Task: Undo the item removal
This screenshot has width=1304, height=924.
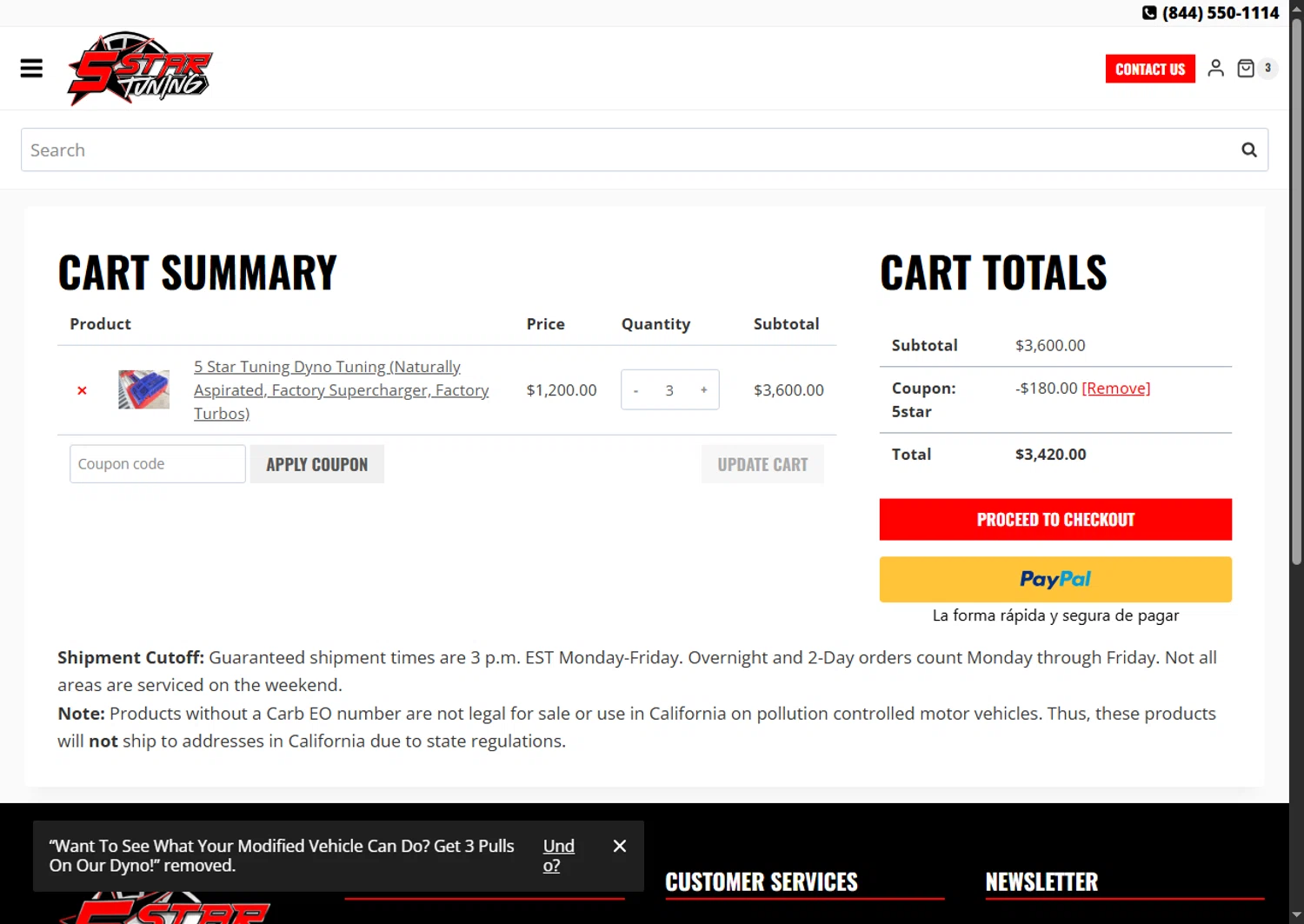Action: coord(558,855)
